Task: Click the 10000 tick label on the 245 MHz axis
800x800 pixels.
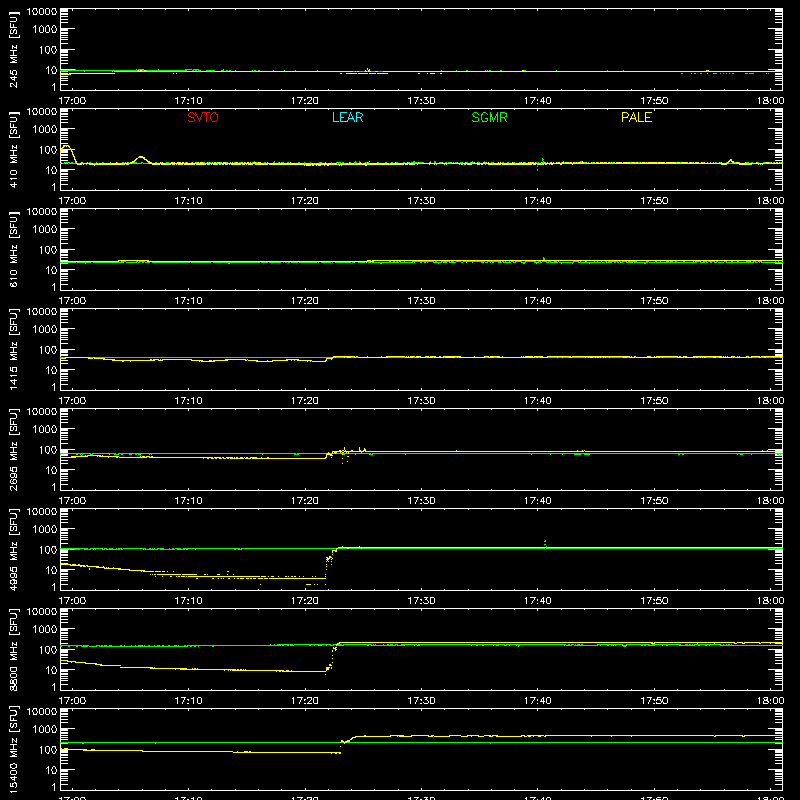Action: point(42,12)
